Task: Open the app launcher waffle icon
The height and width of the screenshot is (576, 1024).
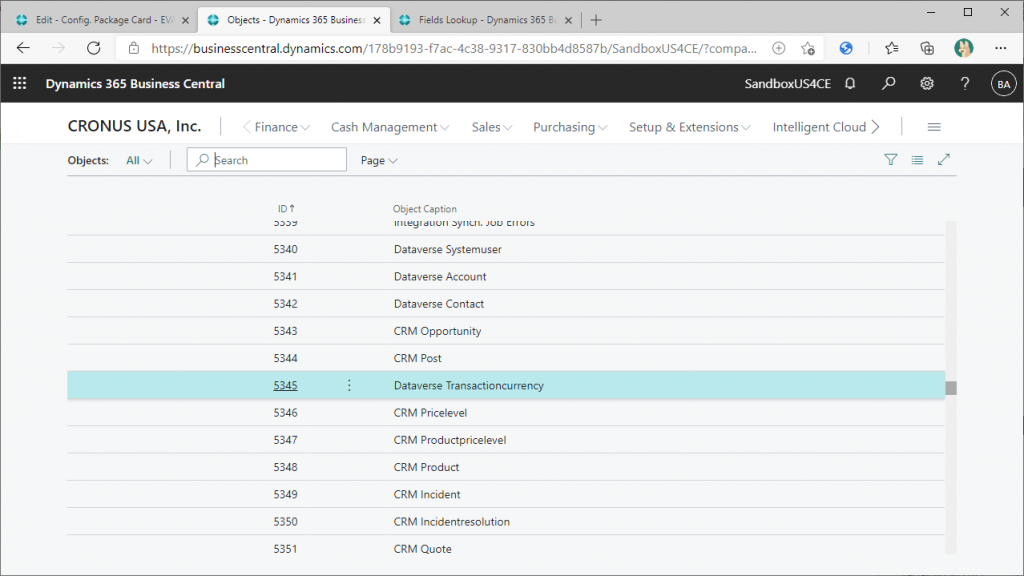Action: pyautogui.click(x=20, y=84)
